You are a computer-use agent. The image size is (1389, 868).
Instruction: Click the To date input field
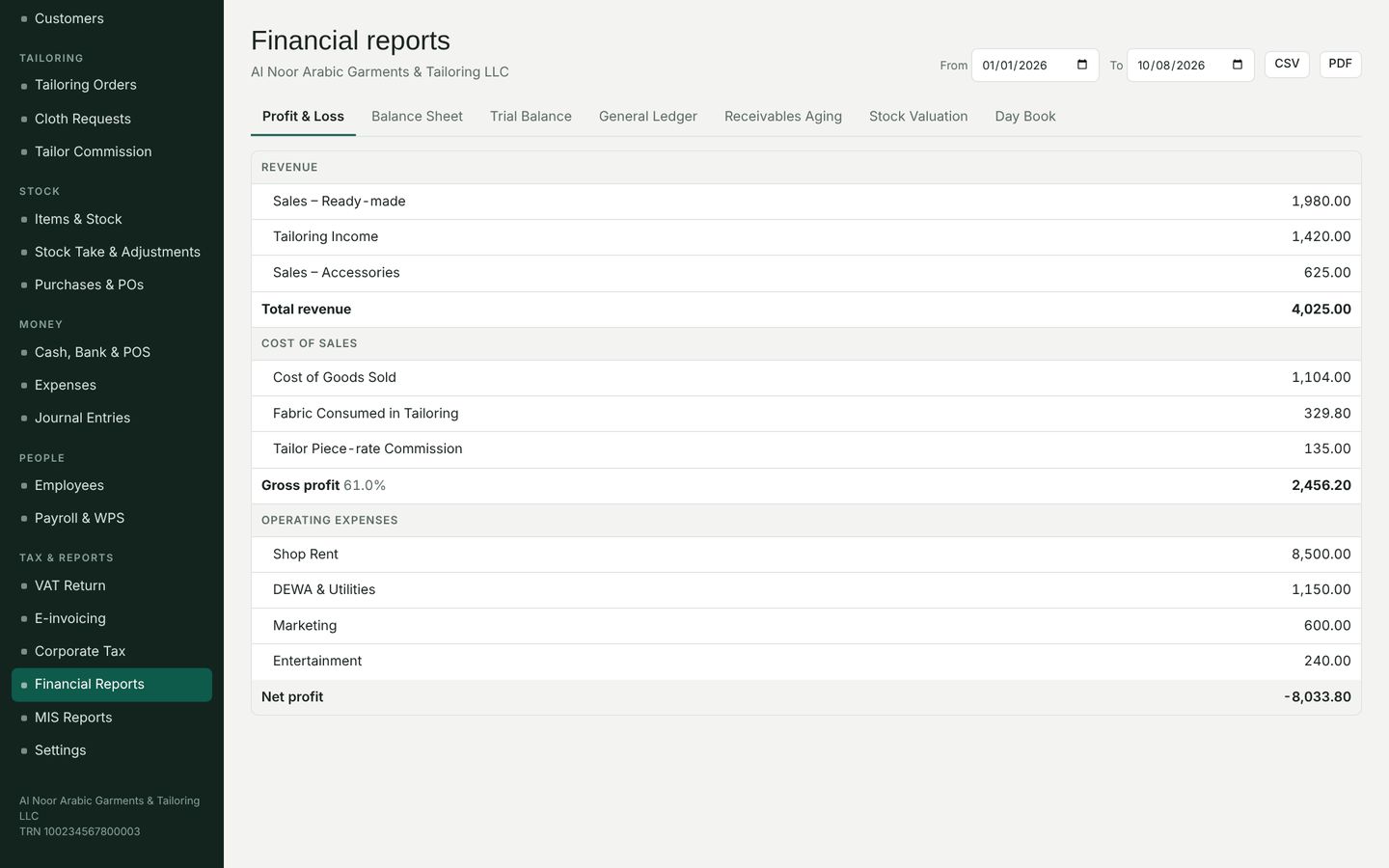(x=1190, y=65)
